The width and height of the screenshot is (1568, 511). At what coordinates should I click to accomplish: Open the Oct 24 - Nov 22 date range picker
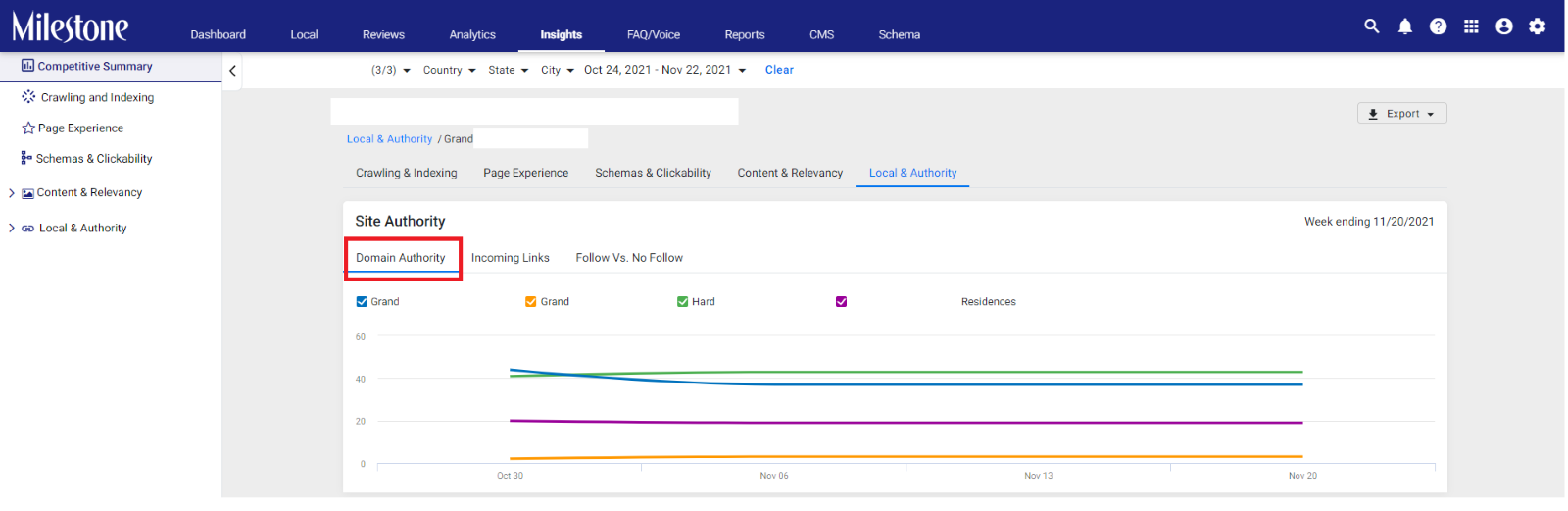pos(664,71)
